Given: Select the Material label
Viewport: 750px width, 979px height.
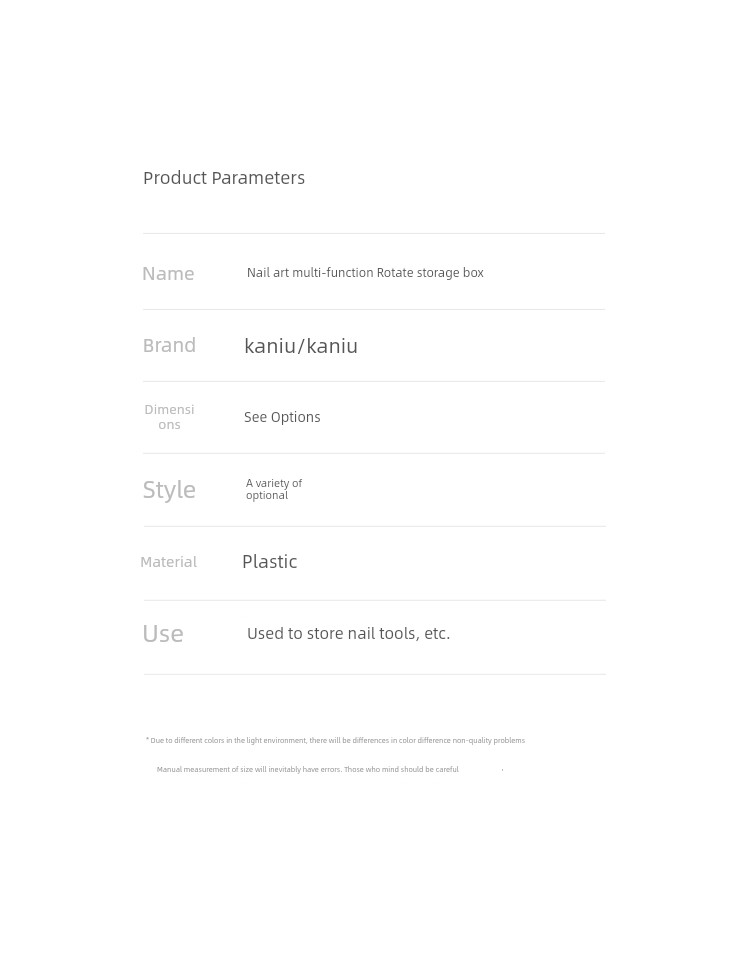Looking at the screenshot, I should point(169,562).
